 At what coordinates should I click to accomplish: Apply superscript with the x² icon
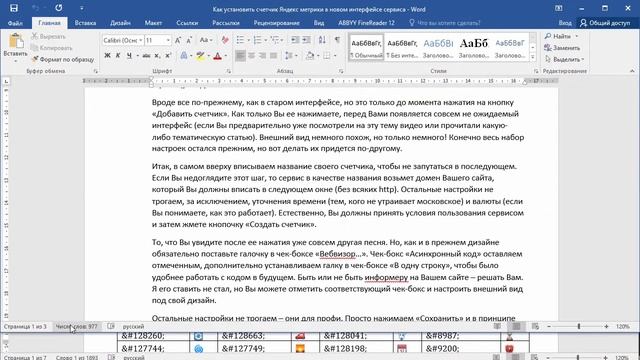point(168,56)
